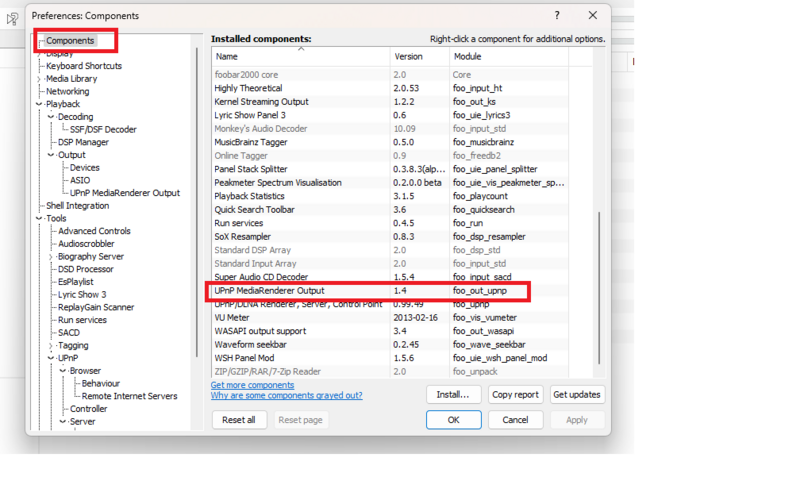Viewport: 800px width, 500px height.
Task: Expand the Media Library tree node
Action: click(39, 79)
